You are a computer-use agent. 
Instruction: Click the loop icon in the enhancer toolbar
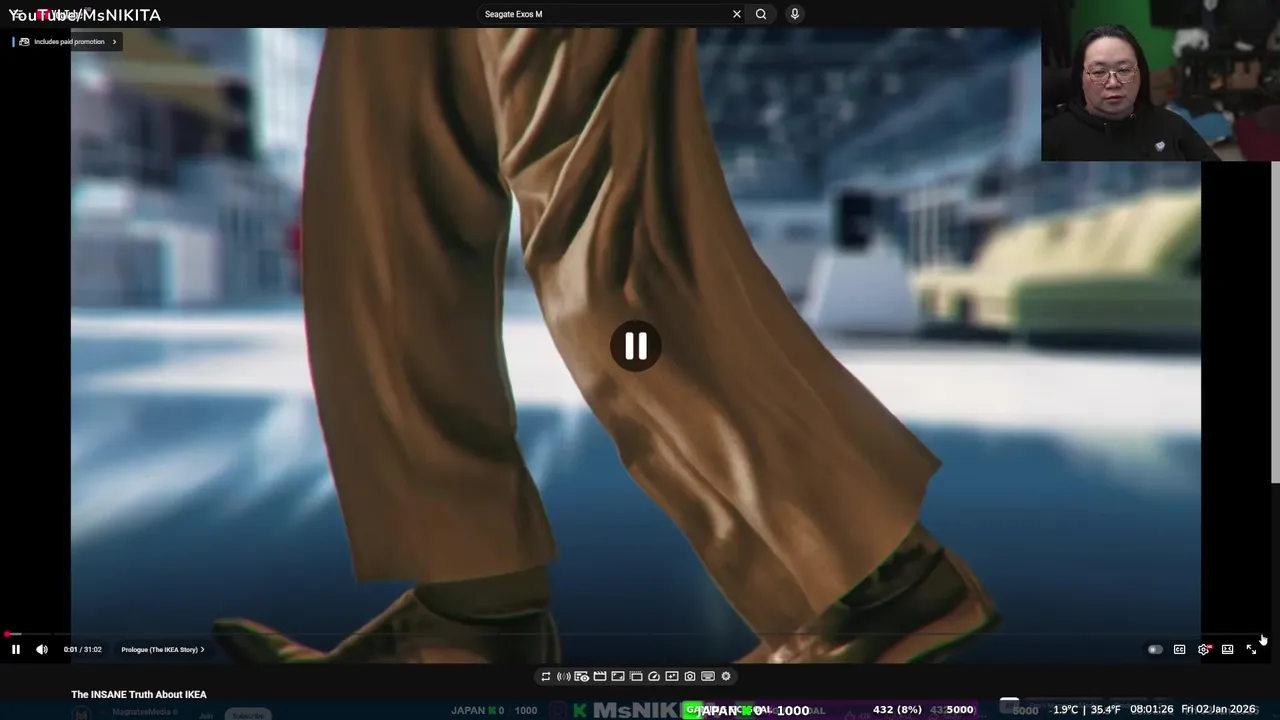point(546,677)
